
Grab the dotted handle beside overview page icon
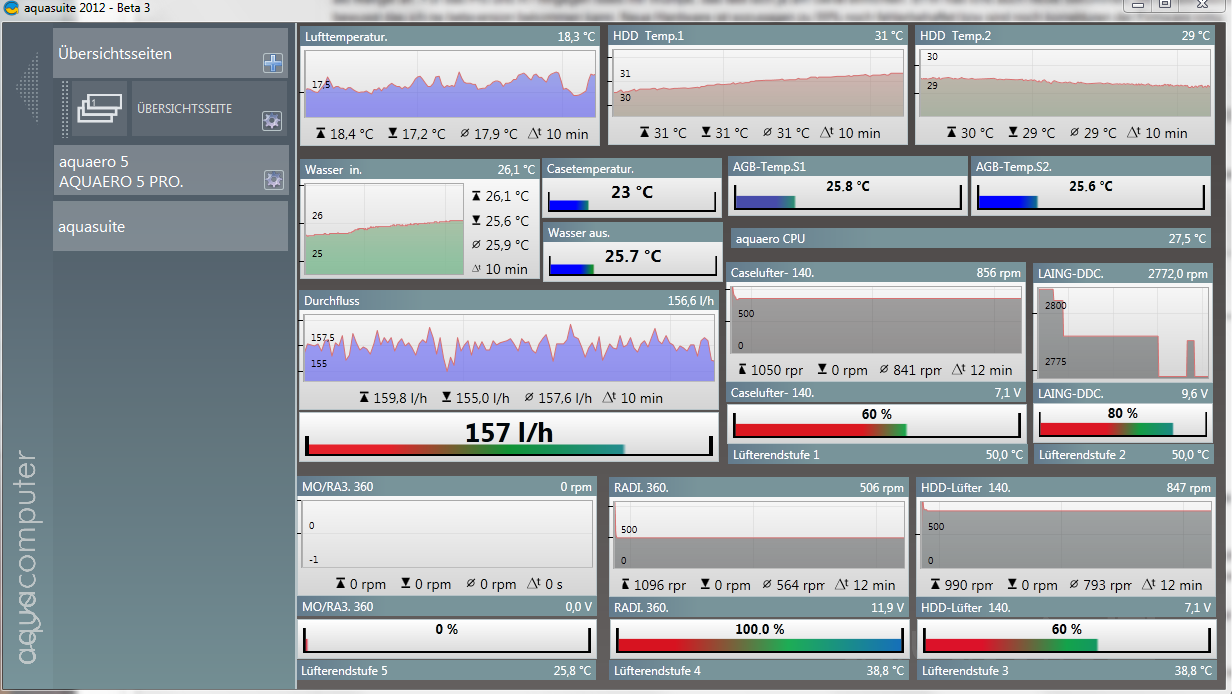pos(66,109)
